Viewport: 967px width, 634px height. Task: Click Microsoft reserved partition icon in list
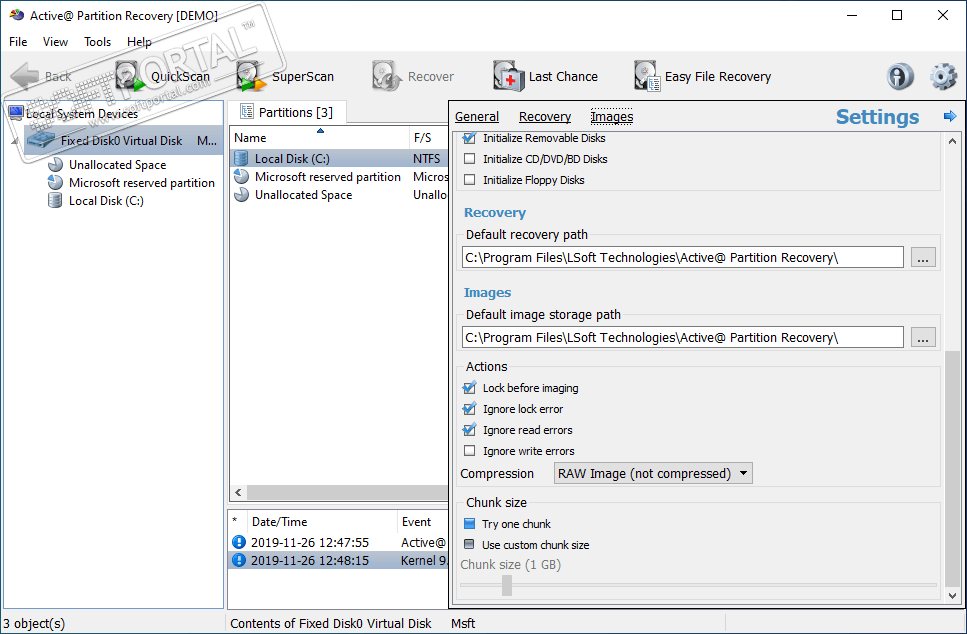click(x=241, y=176)
